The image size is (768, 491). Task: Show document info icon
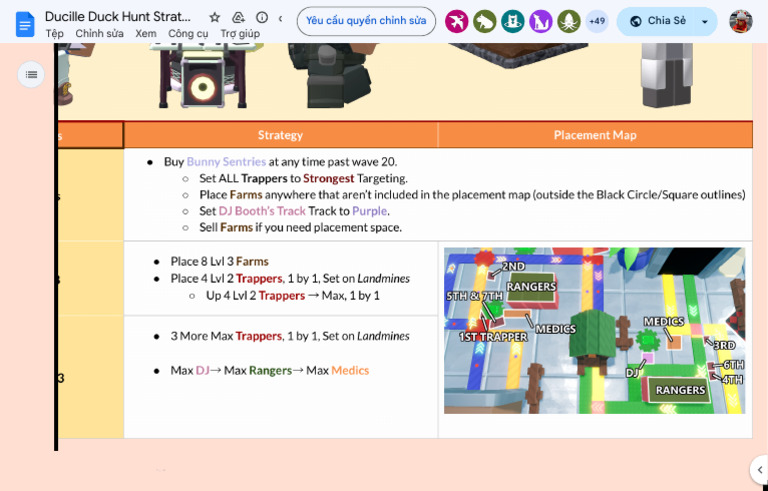[262, 18]
